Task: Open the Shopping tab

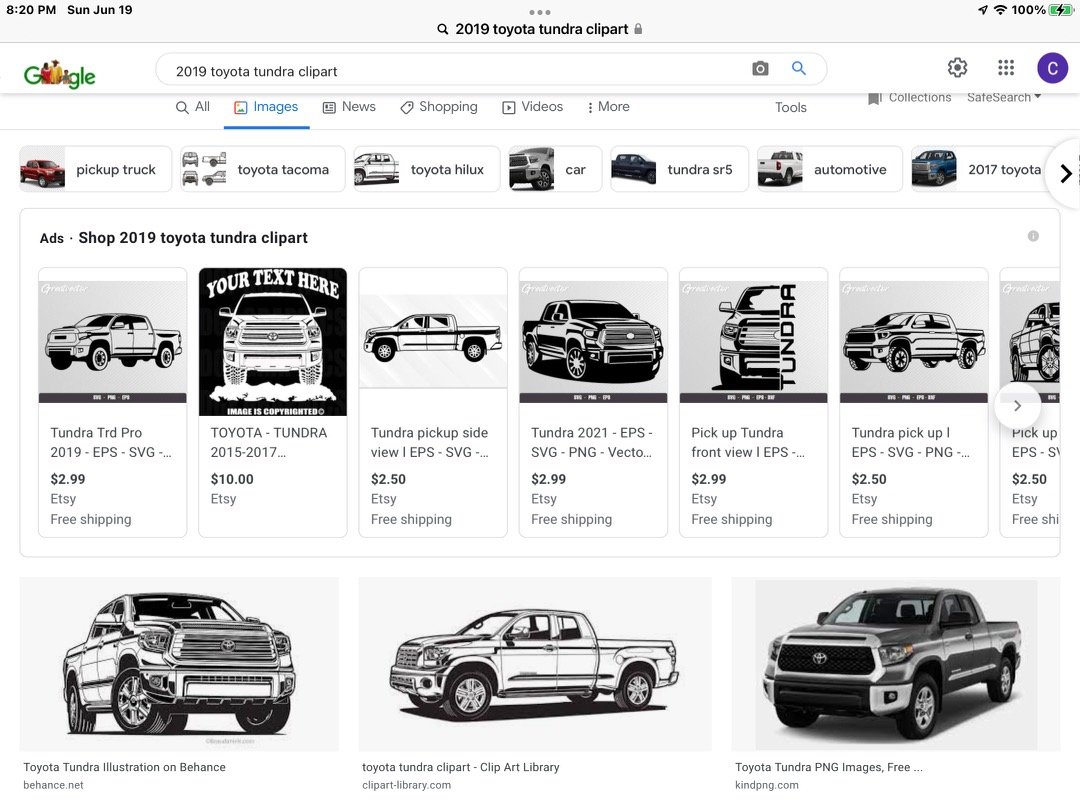Action: pyautogui.click(x=439, y=107)
